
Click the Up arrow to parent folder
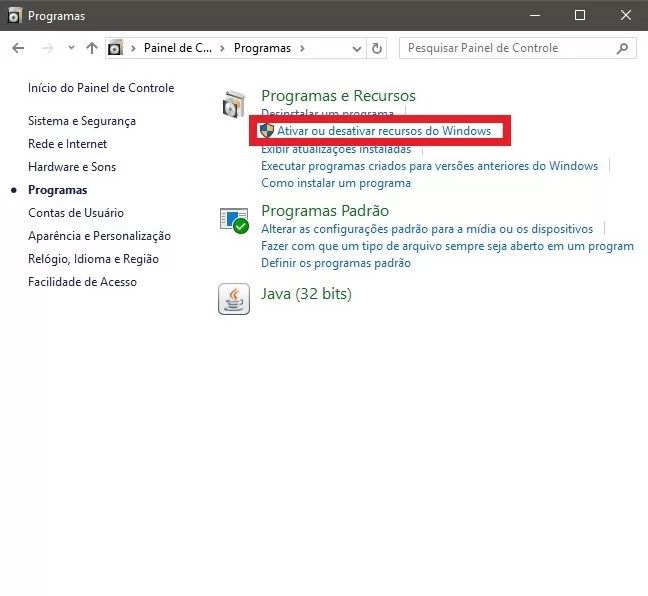pyautogui.click(x=92, y=48)
